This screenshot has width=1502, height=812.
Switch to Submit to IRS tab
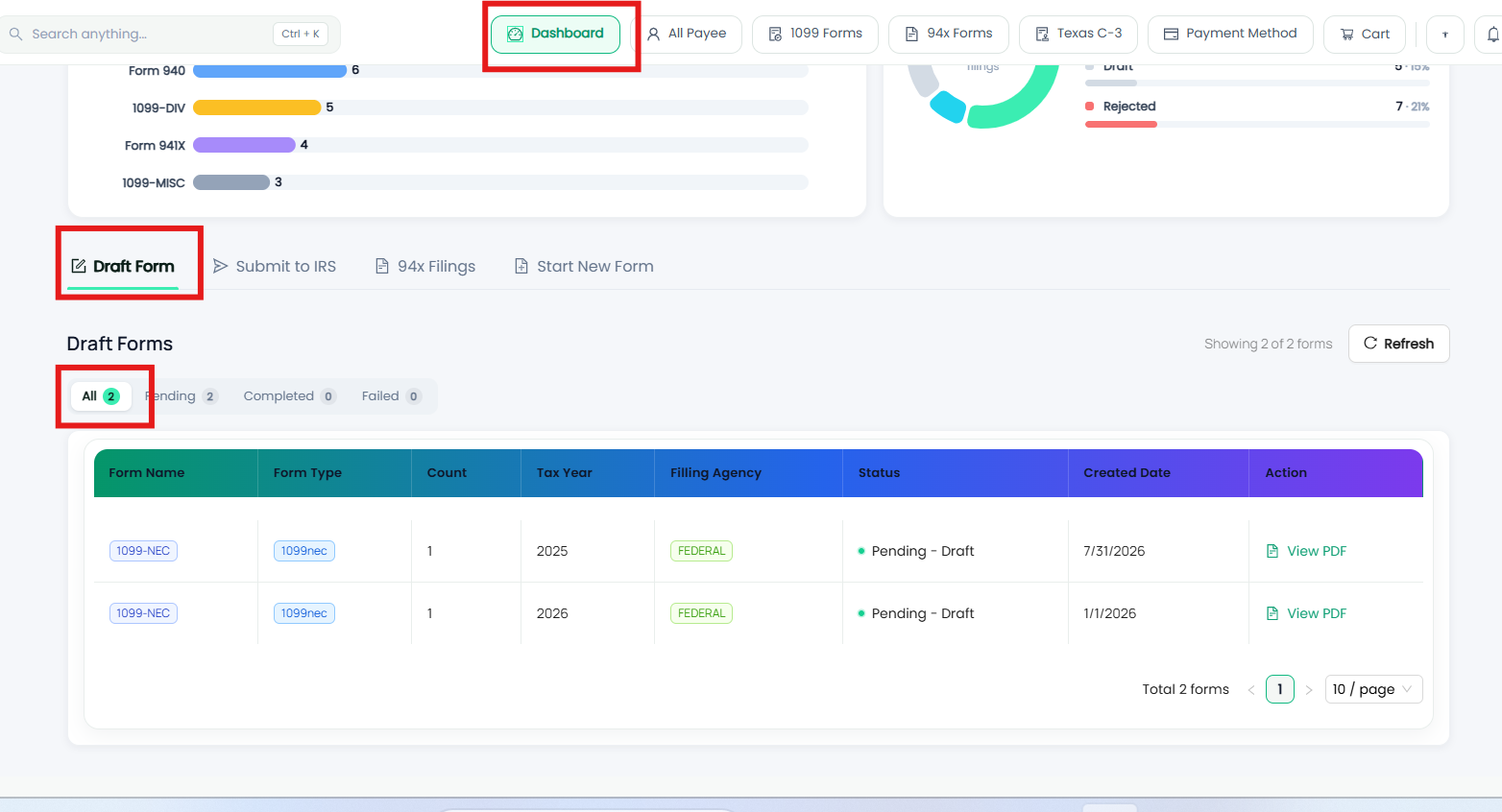pyautogui.click(x=275, y=267)
